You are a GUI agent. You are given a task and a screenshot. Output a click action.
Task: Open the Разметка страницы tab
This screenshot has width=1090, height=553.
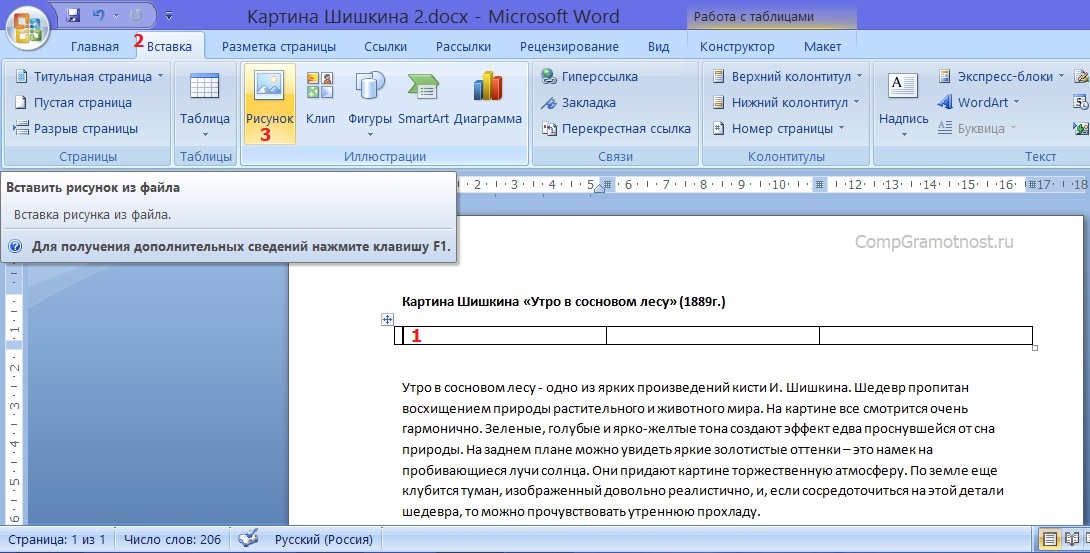click(279, 47)
